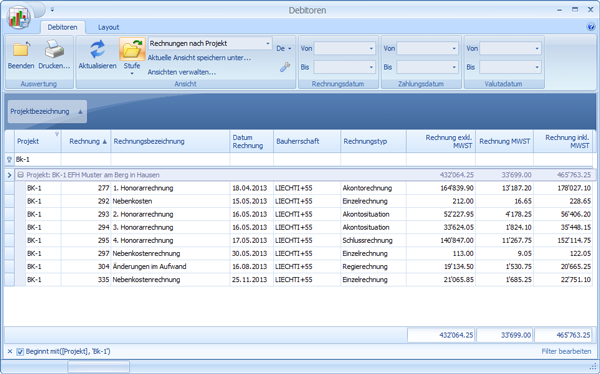This screenshot has height=374, width=600.
Task: Sort by Rechnungstyp column header
Action: (x=373, y=141)
